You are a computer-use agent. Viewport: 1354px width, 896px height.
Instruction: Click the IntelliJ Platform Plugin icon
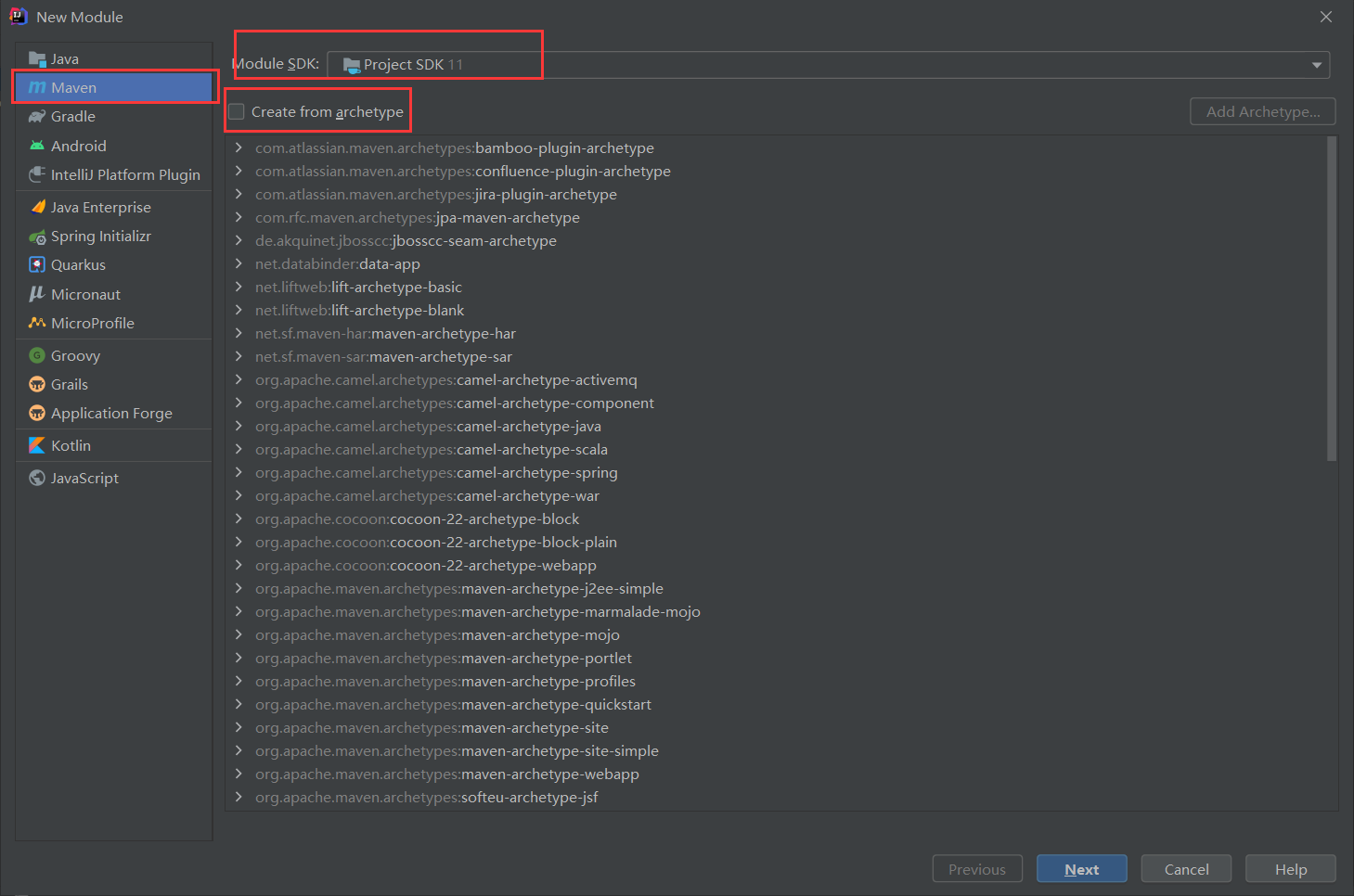tap(37, 174)
